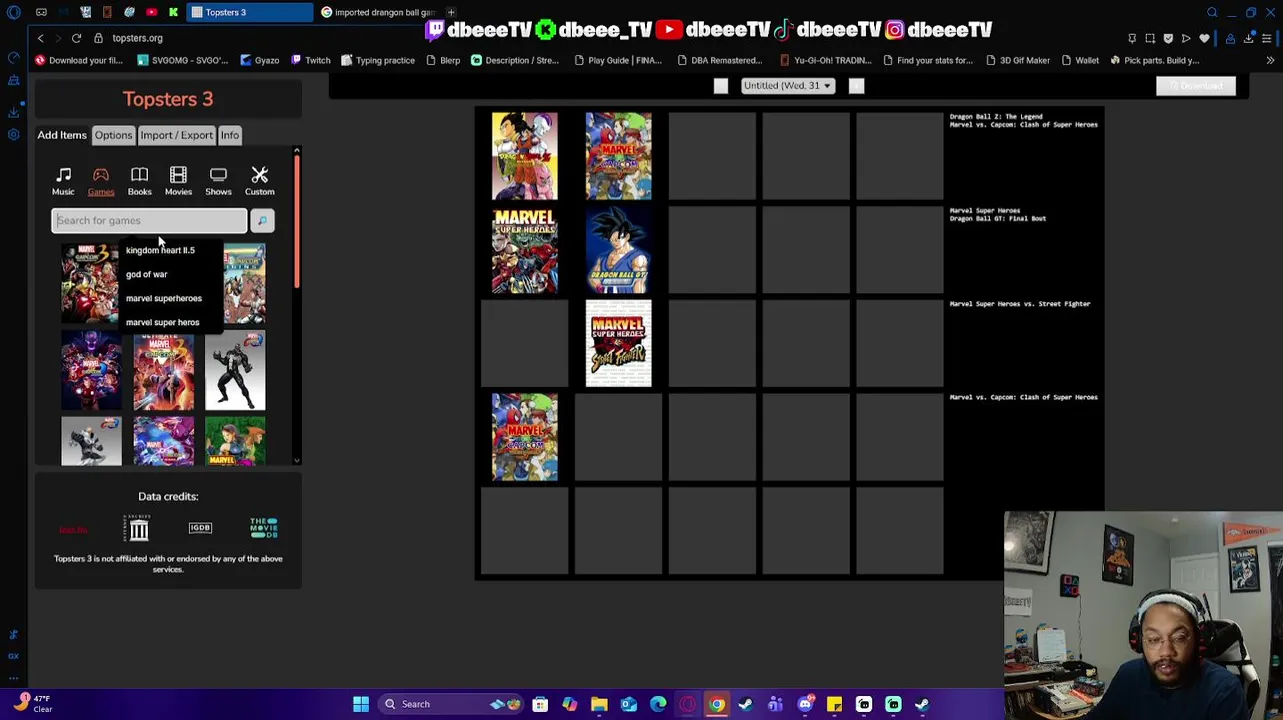Select the Shows category icon
1283x720 pixels.
click(218, 181)
